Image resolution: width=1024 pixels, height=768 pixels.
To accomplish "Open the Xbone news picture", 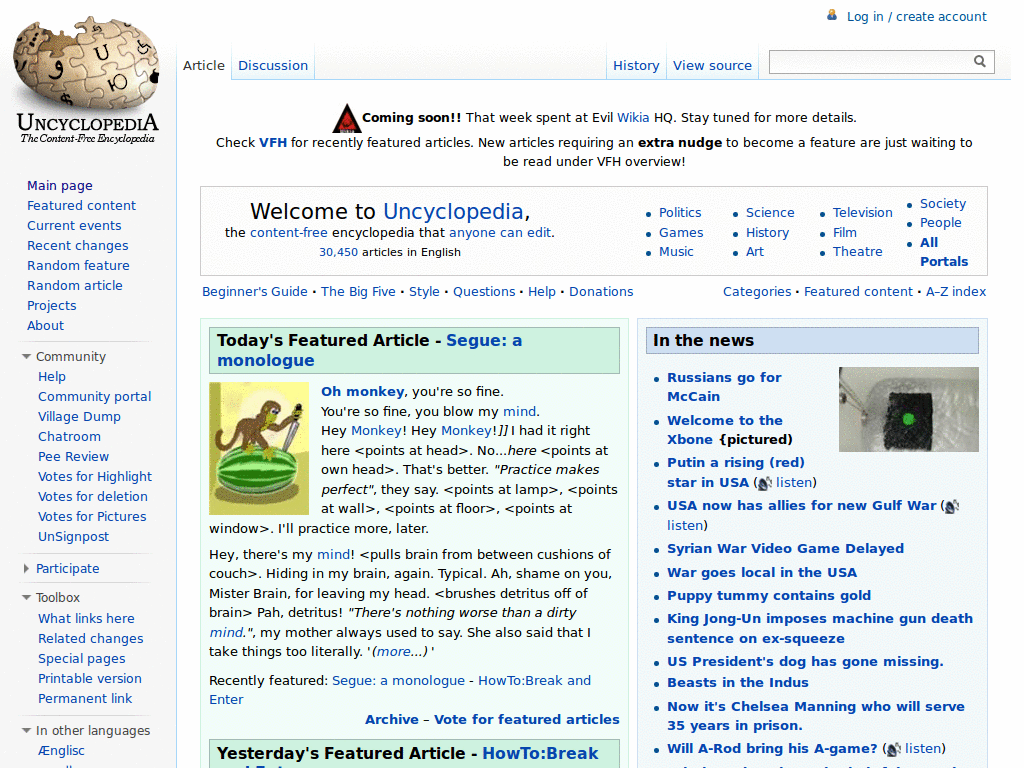I will pos(908,409).
